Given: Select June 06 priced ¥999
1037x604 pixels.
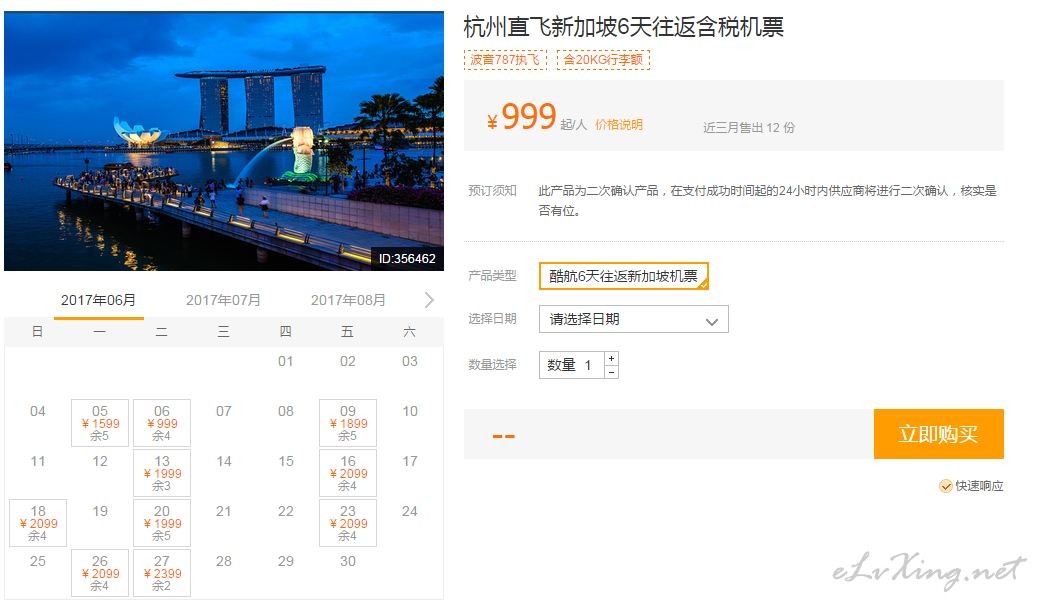Looking at the screenshot, I should coord(162,423).
